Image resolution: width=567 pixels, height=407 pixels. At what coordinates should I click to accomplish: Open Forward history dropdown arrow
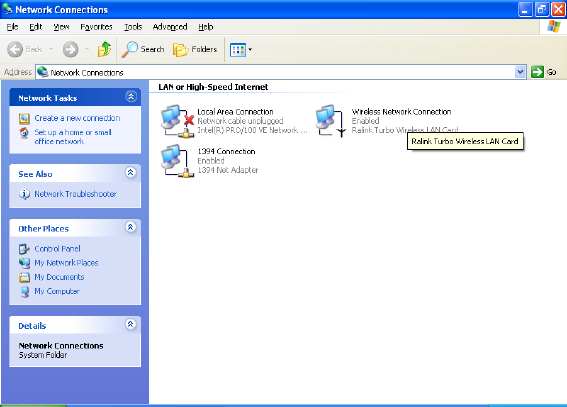pyautogui.click(x=87, y=49)
